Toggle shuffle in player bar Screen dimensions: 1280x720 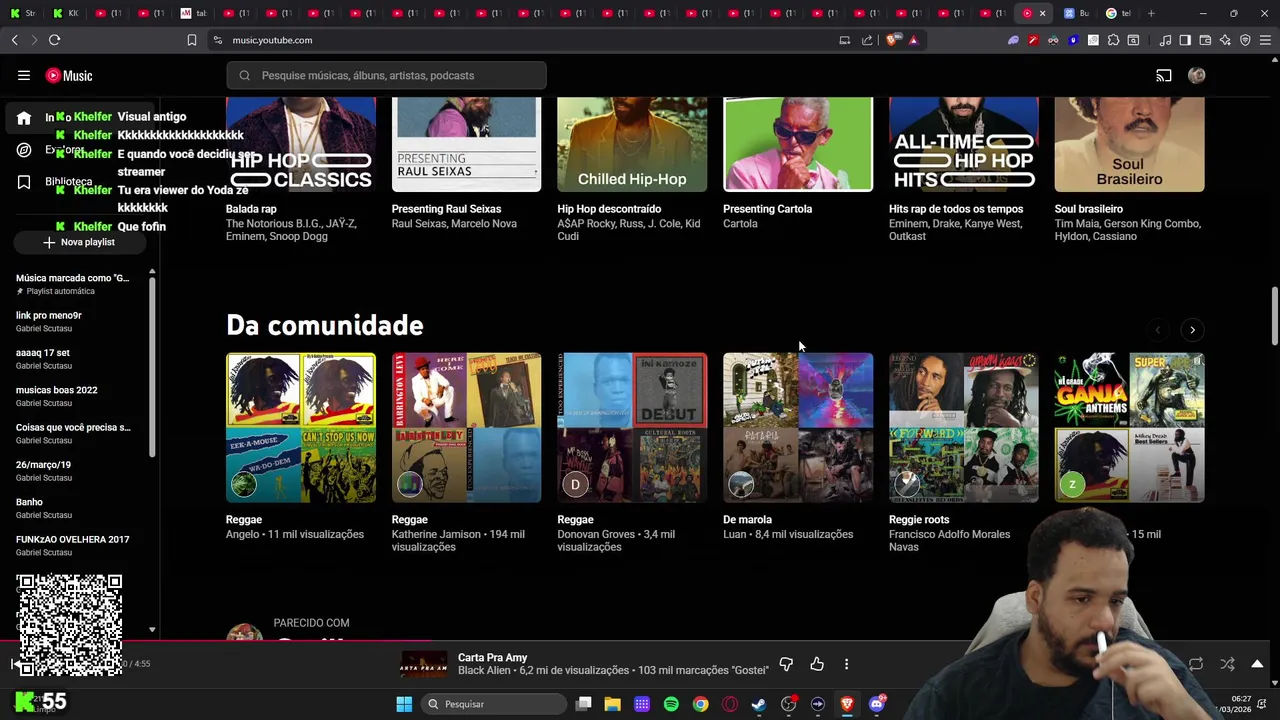click(x=1227, y=664)
